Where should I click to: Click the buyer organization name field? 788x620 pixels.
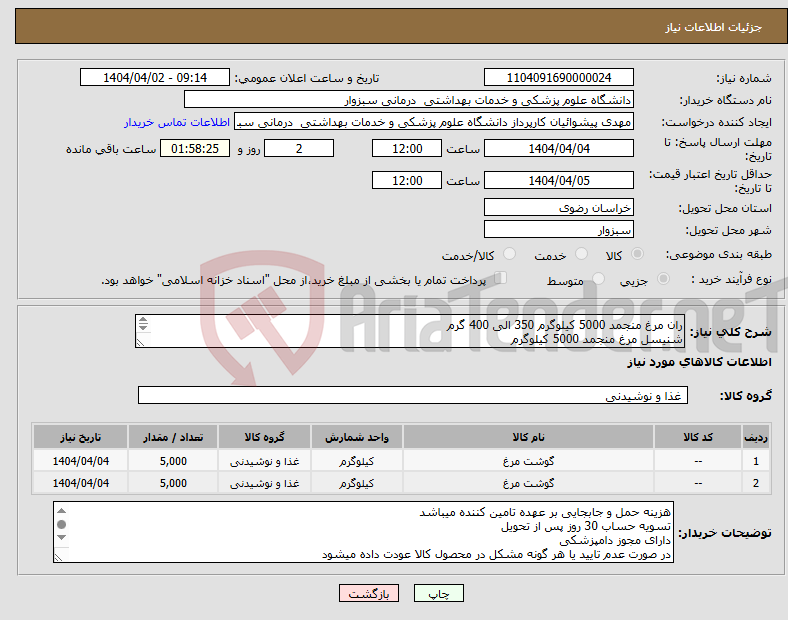pos(409,99)
